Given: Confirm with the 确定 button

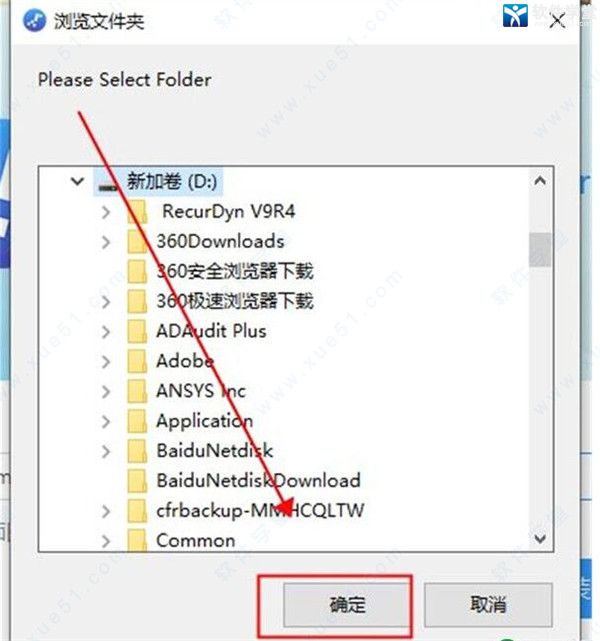Looking at the screenshot, I should point(346,605).
